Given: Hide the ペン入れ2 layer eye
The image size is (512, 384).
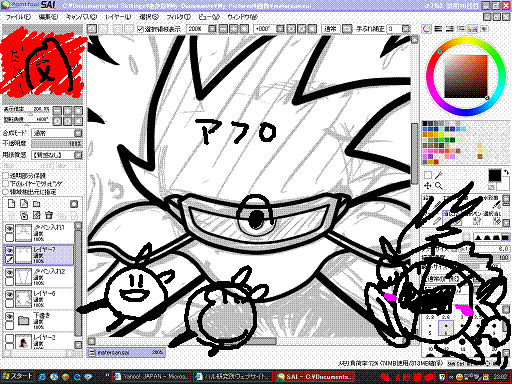Looking at the screenshot, I should click(10, 273).
